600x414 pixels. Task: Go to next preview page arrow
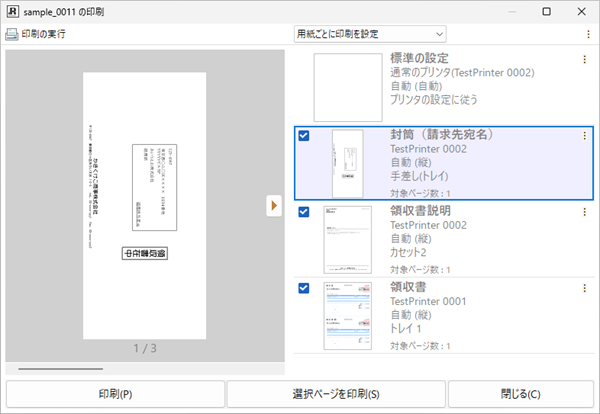274,206
